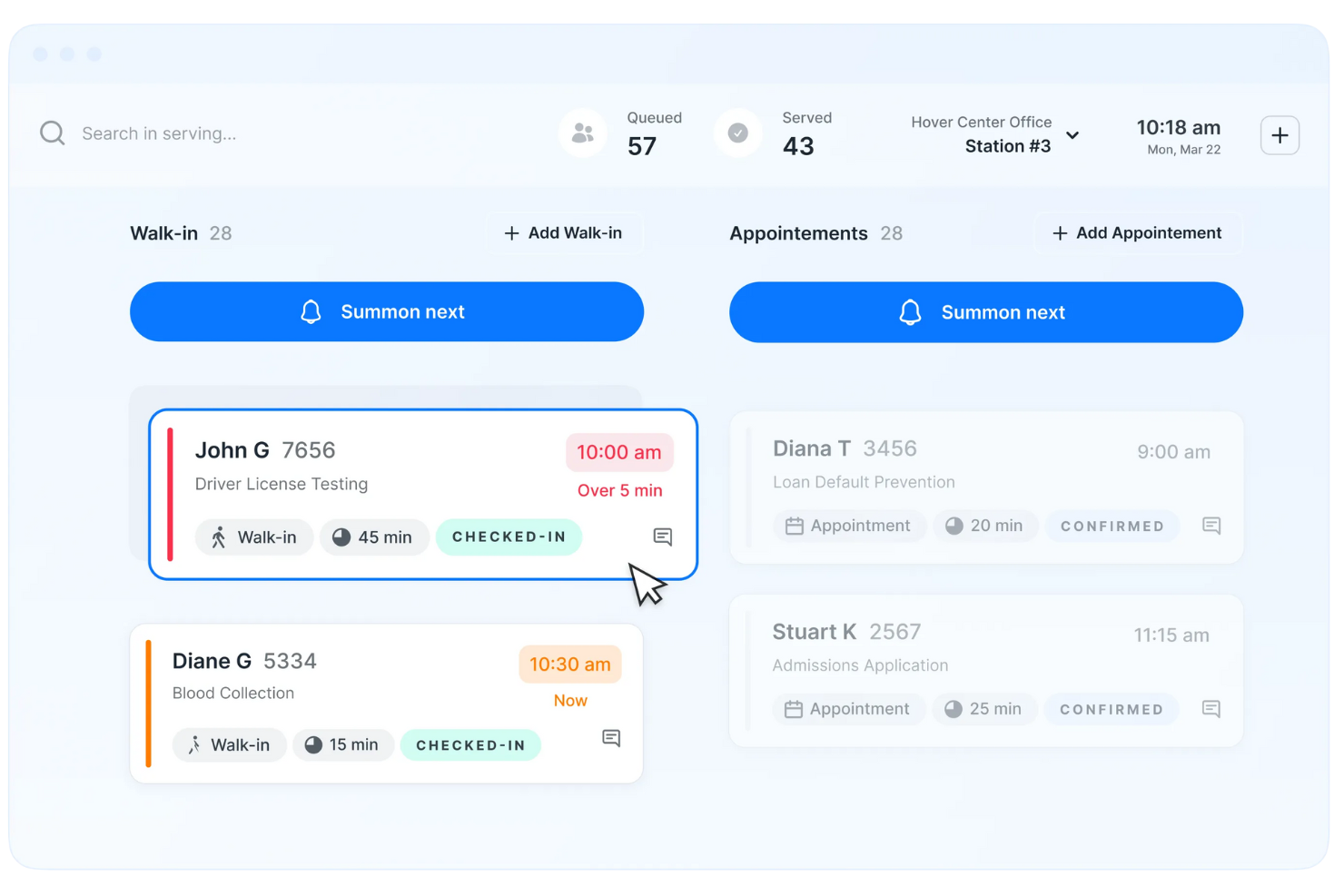Image resolution: width=1344 pixels, height=896 pixels.
Task: Click Add Appointement
Action: pos(1138,232)
